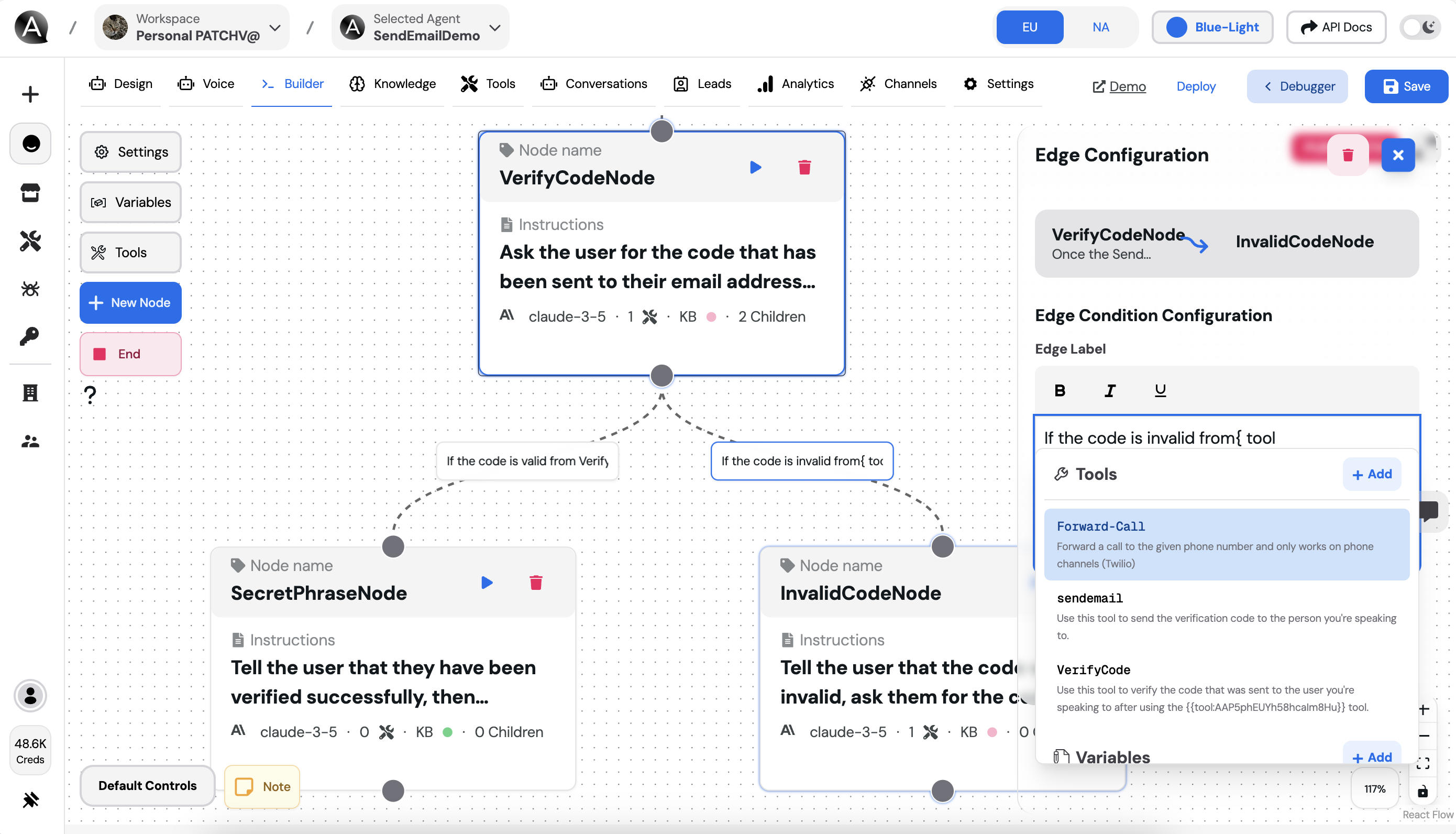Image resolution: width=1456 pixels, height=834 pixels.
Task: Expand the Workspace dropdown
Action: tap(275, 27)
